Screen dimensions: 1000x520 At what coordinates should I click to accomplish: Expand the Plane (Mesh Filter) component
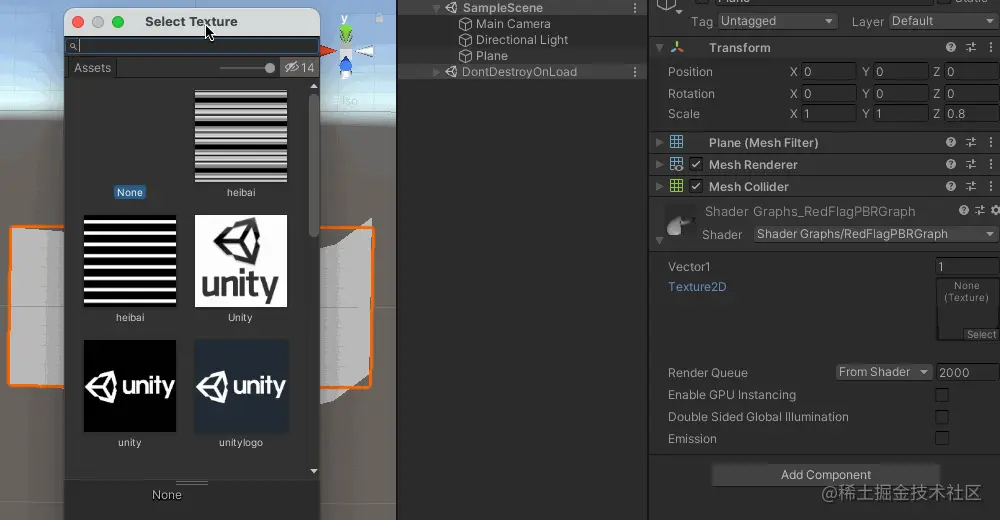click(x=659, y=142)
